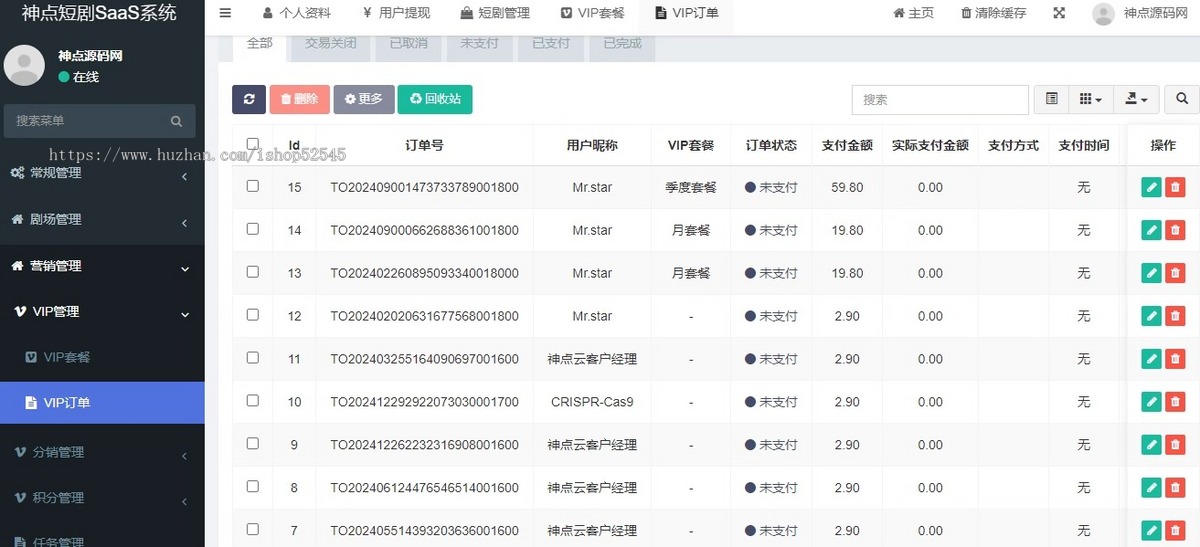Click 清除缓存 in the top bar
The image size is (1200, 547).
click(x=994, y=13)
